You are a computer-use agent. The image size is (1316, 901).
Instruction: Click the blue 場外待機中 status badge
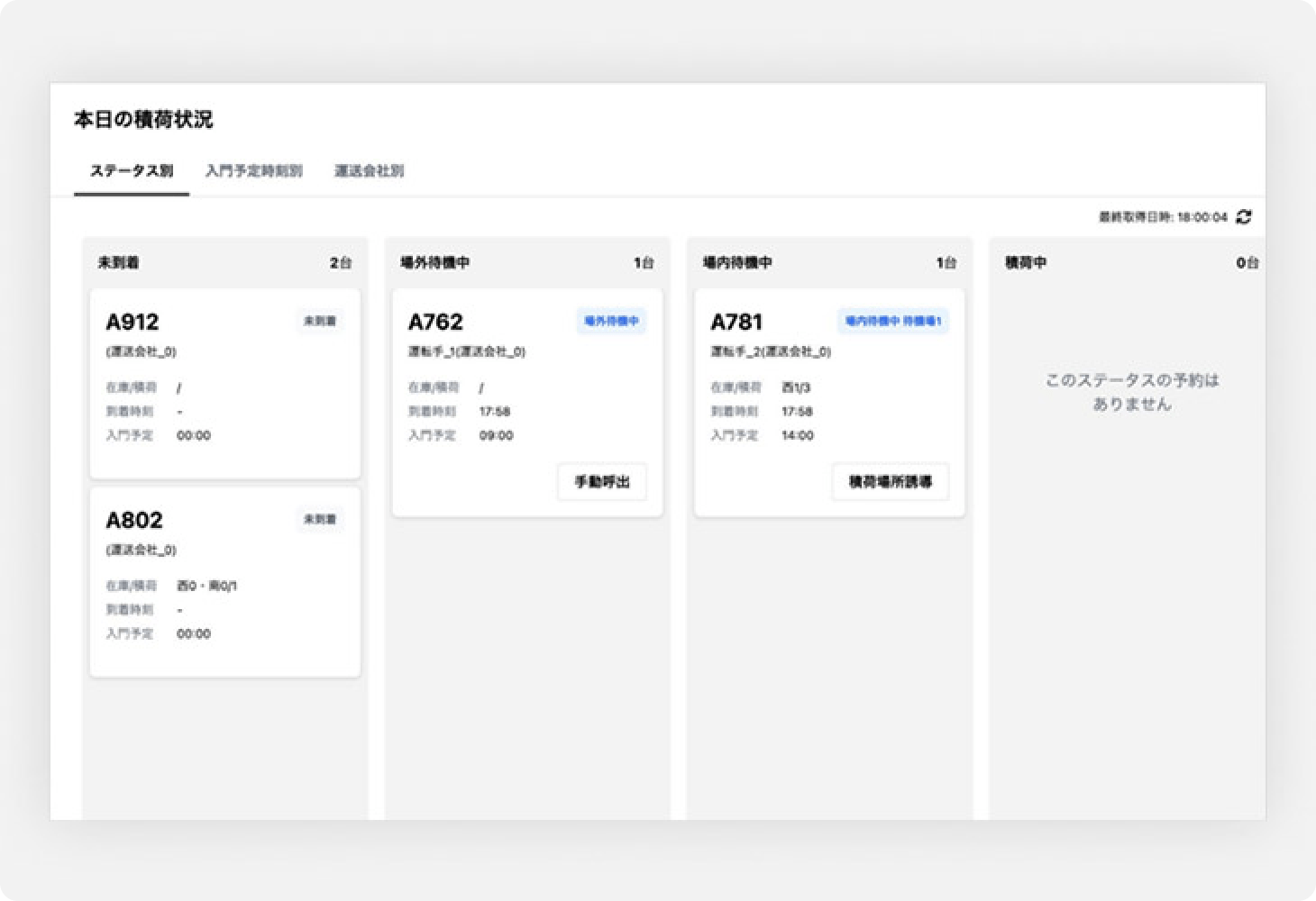611,321
